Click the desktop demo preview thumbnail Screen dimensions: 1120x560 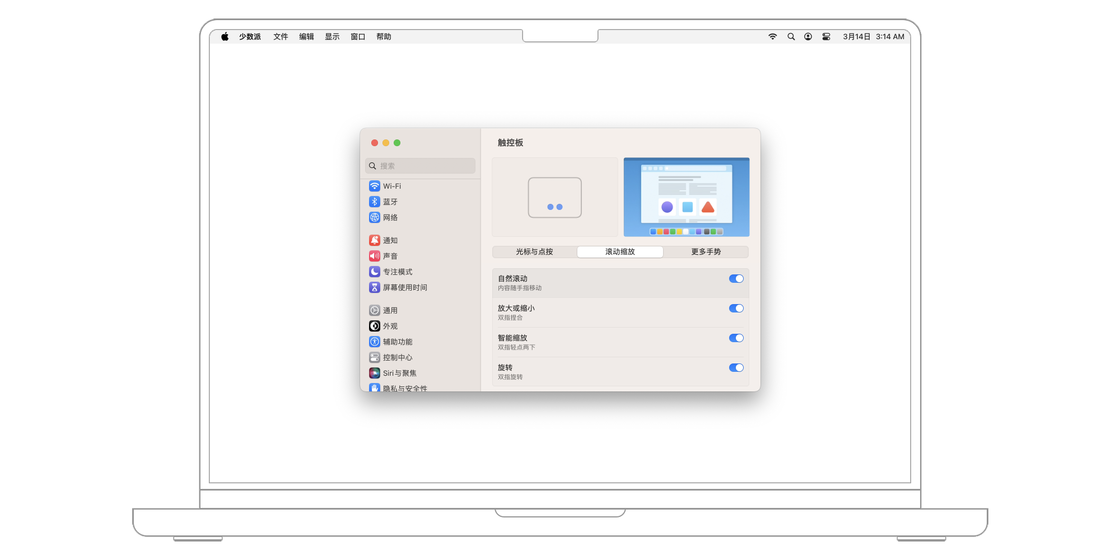686,197
